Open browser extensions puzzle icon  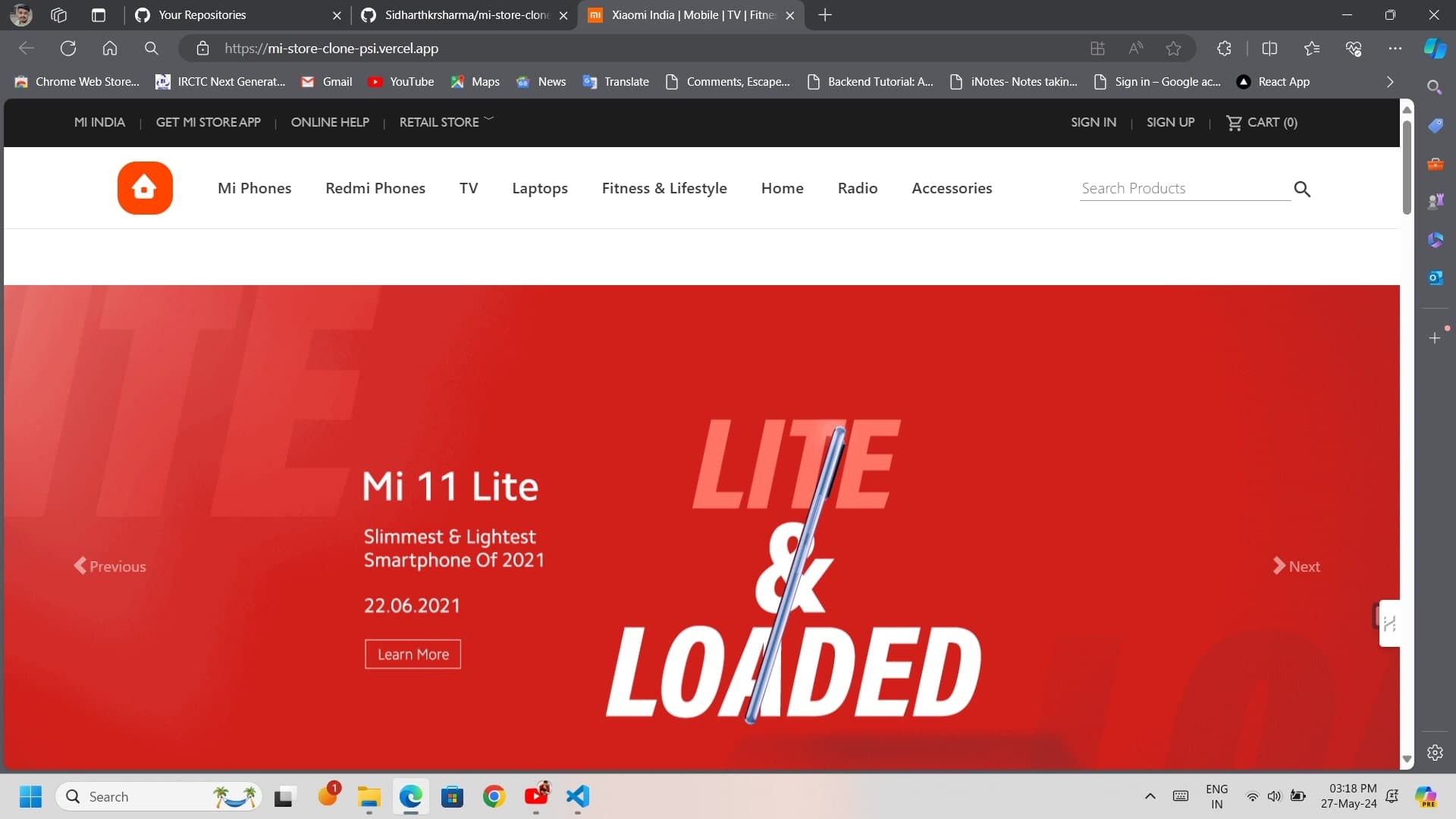[x=1224, y=49]
